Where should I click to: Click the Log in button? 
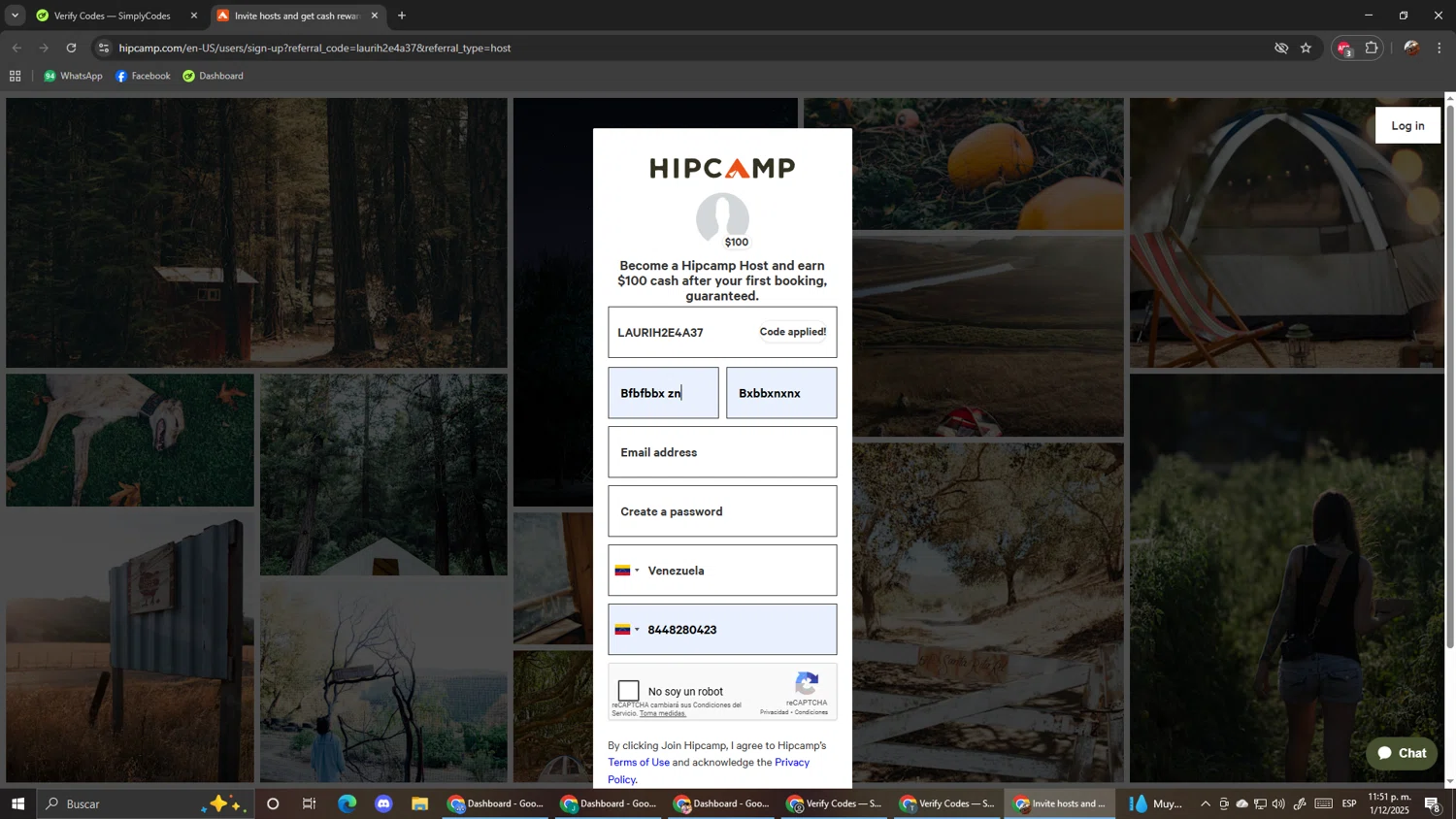pos(1406,125)
